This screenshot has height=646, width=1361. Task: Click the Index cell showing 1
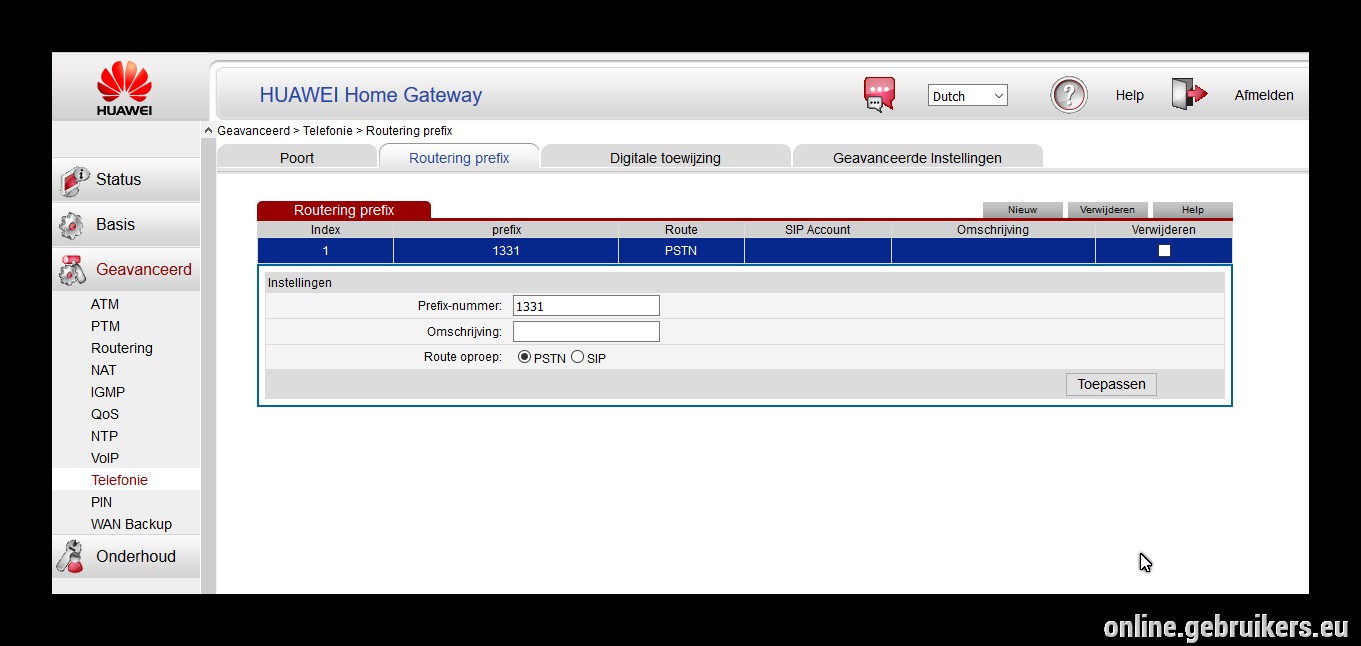pos(325,251)
